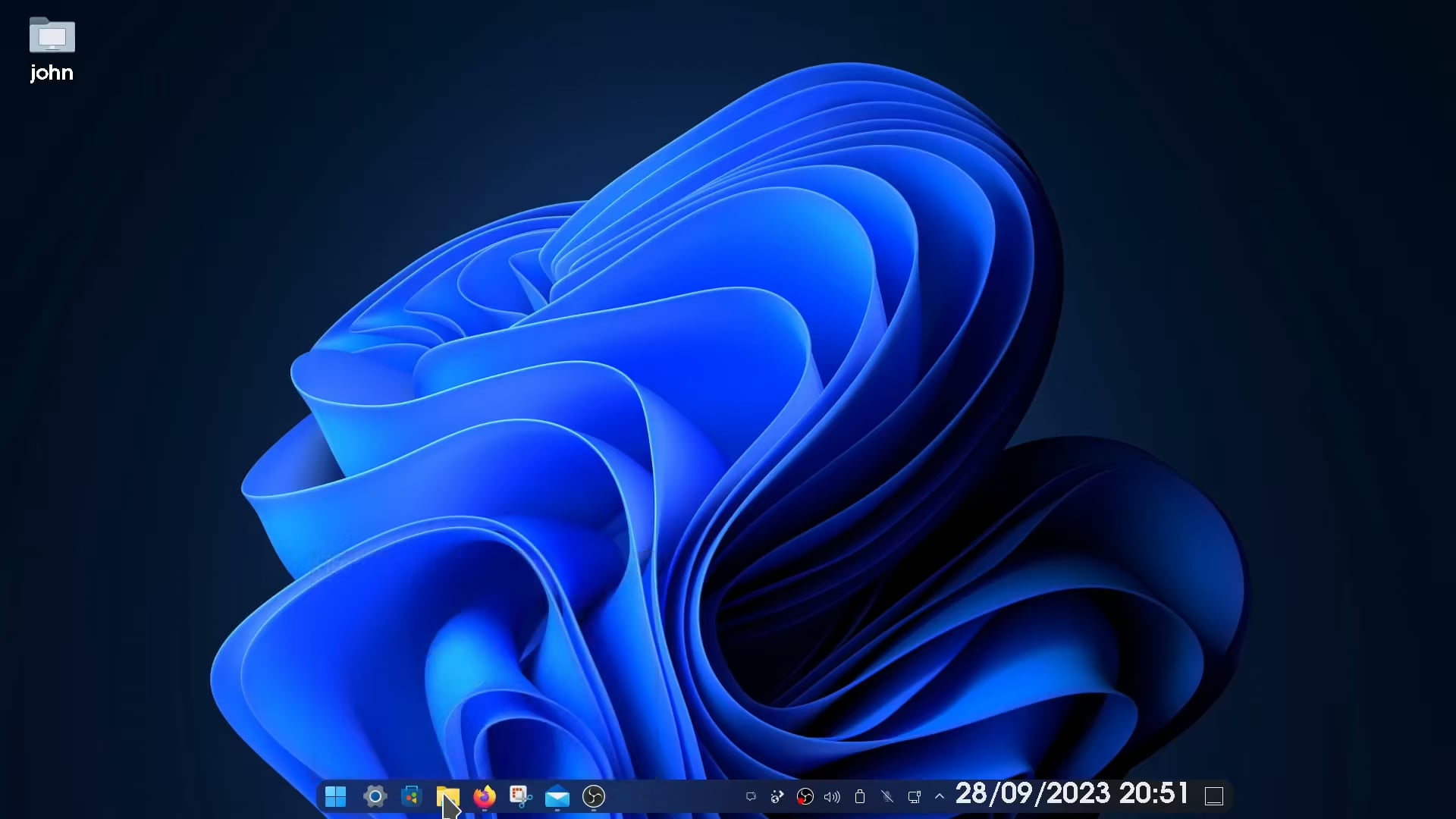The image size is (1456, 819).
Task: Launch the software store from the taskbar
Action: coord(411,796)
